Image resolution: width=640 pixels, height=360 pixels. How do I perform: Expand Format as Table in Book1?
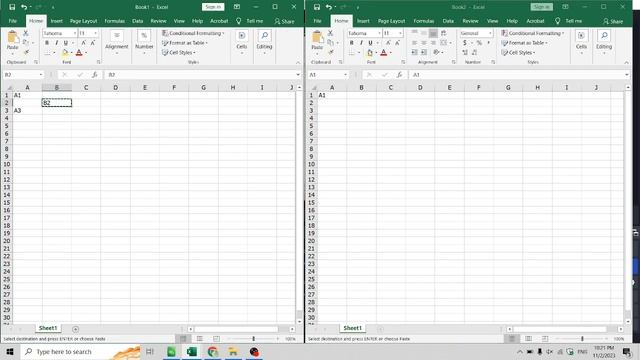pos(185,43)
